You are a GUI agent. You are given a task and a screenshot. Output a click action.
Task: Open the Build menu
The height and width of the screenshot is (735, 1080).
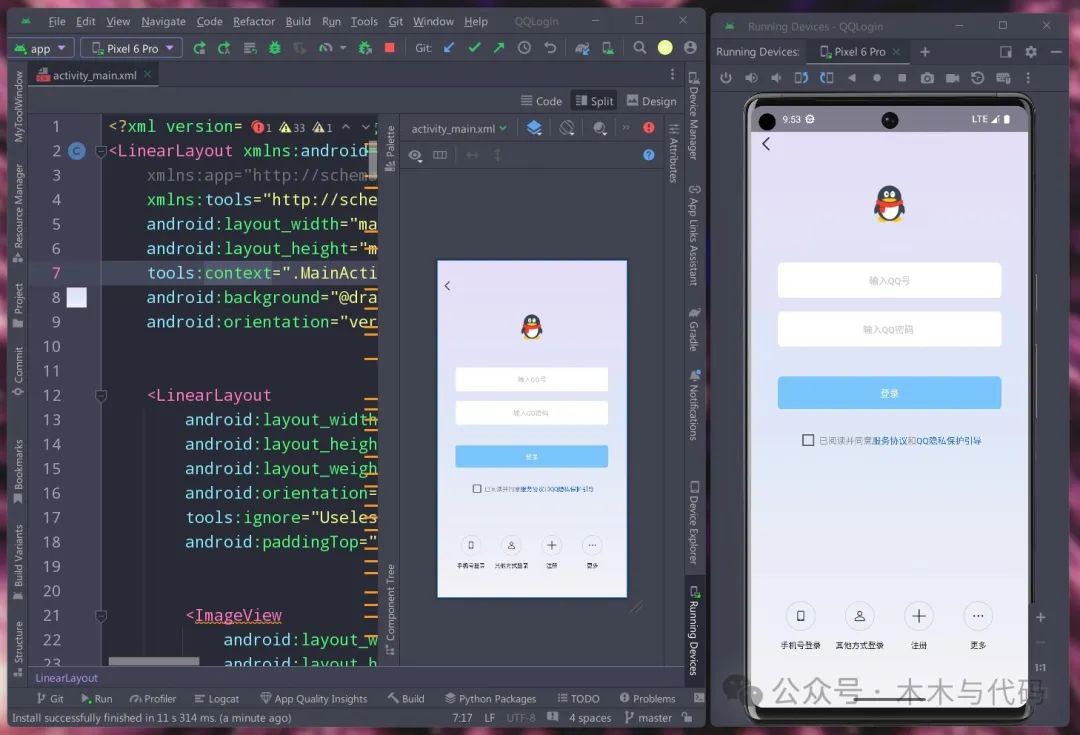(298, 21)
